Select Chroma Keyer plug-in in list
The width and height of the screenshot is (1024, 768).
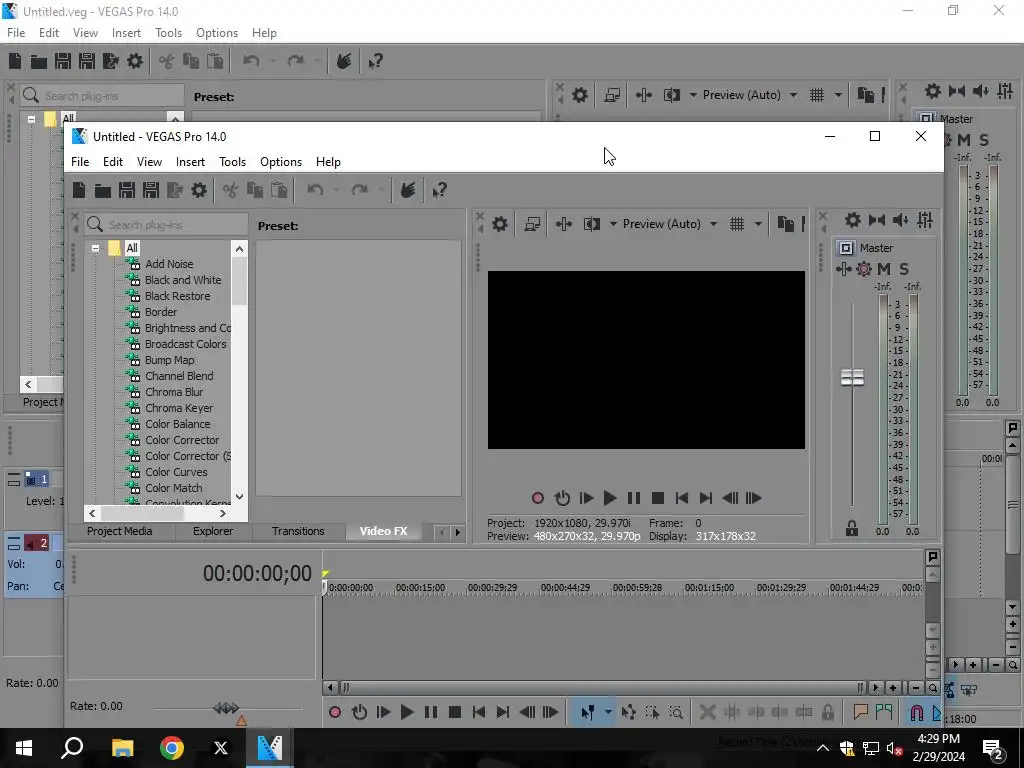(179, 408)
